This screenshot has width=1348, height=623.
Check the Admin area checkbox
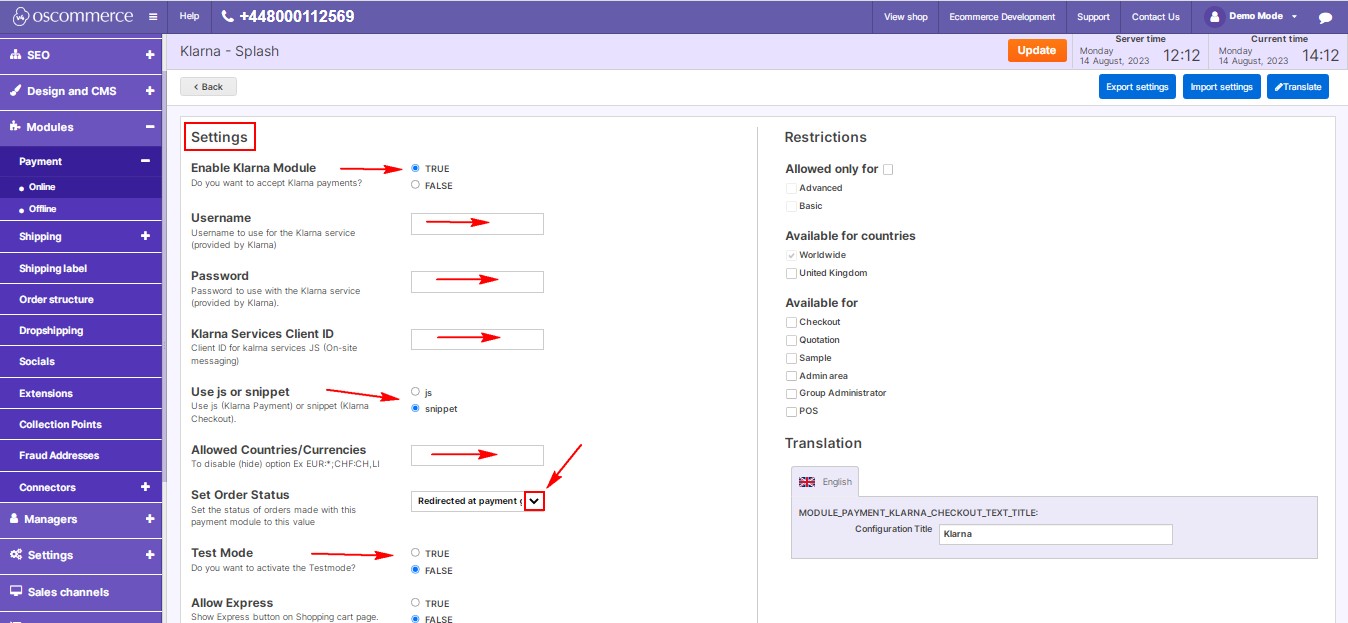point(791,376)
